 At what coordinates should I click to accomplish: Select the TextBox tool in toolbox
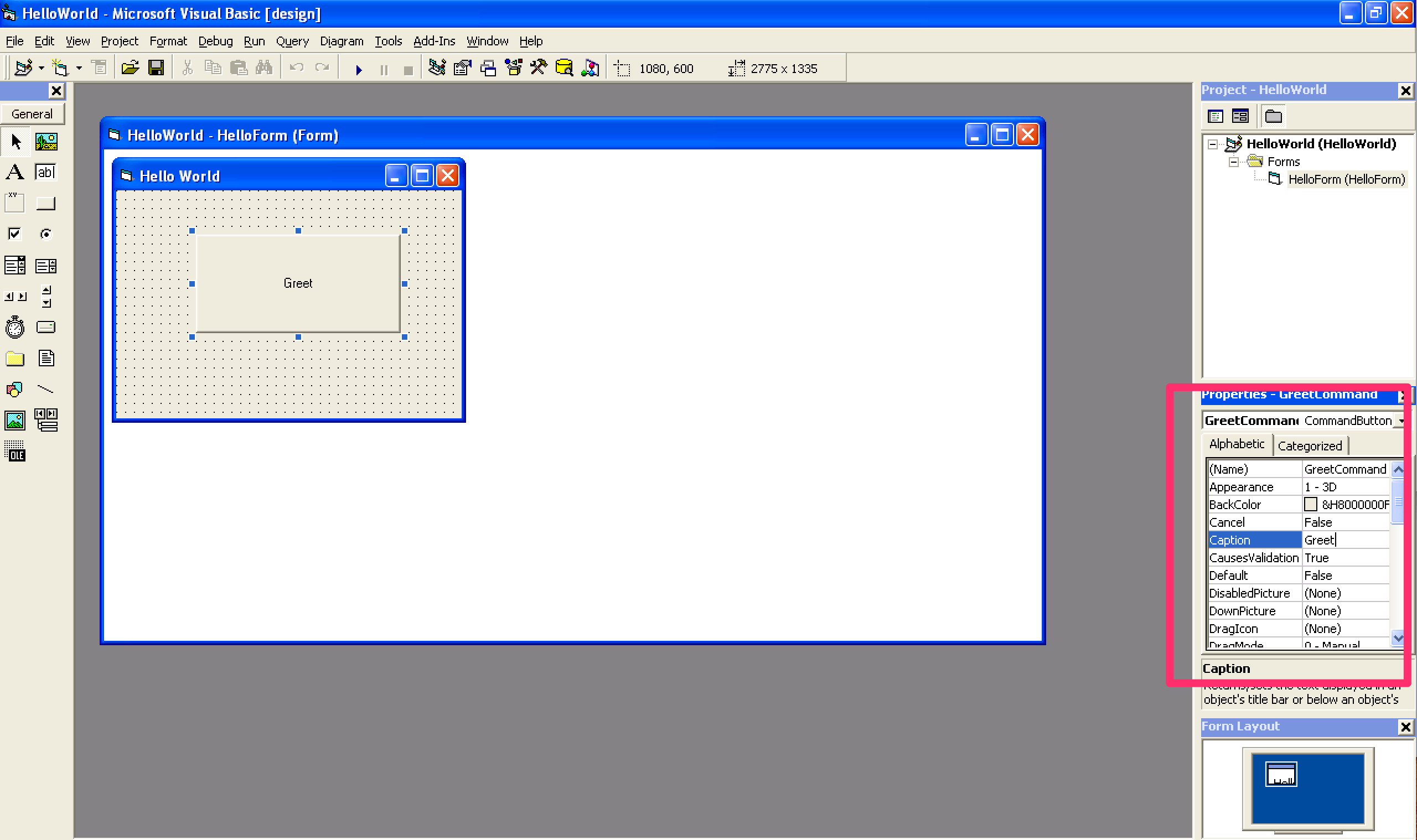tap(46, 172)
